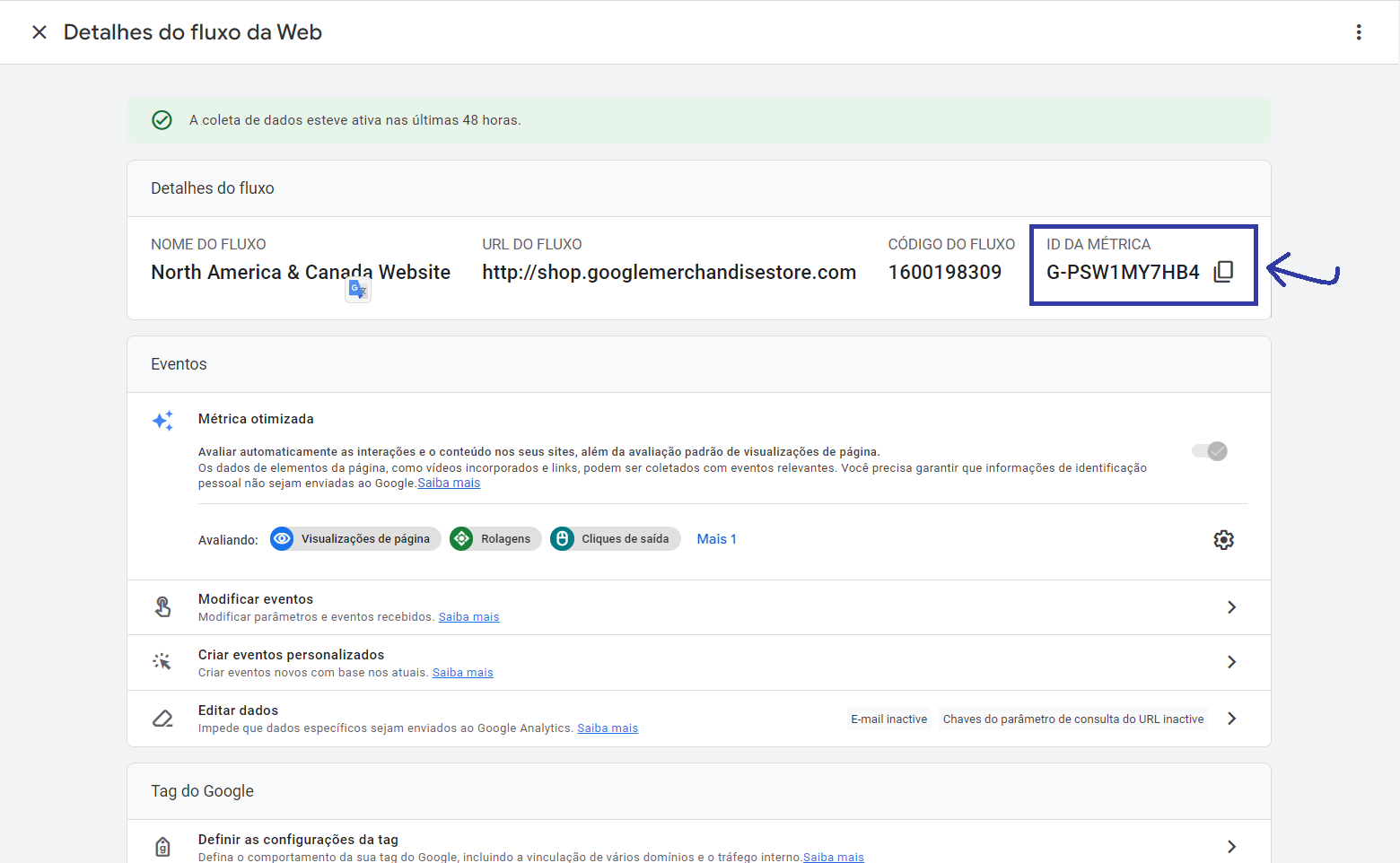Open the three-dot more options menu
Screen dimensions: 1400x863
coord(1359,32)
